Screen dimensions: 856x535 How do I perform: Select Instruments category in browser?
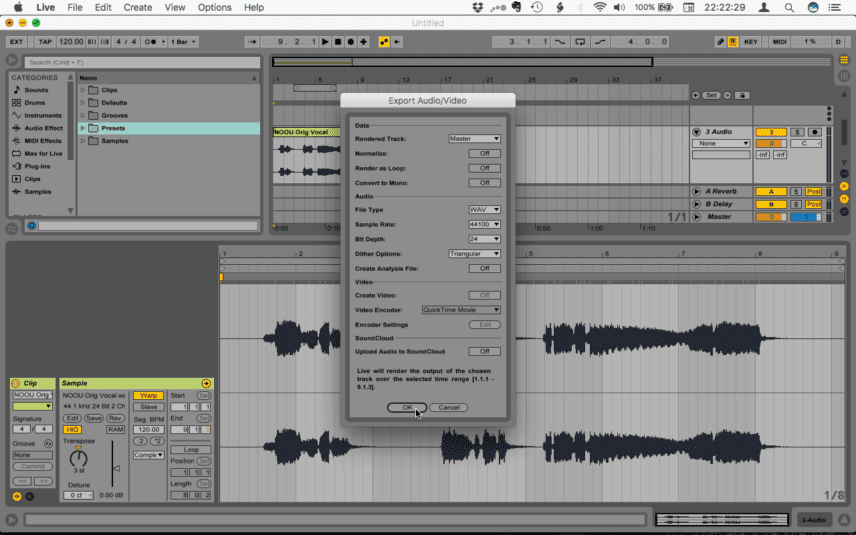43,115
